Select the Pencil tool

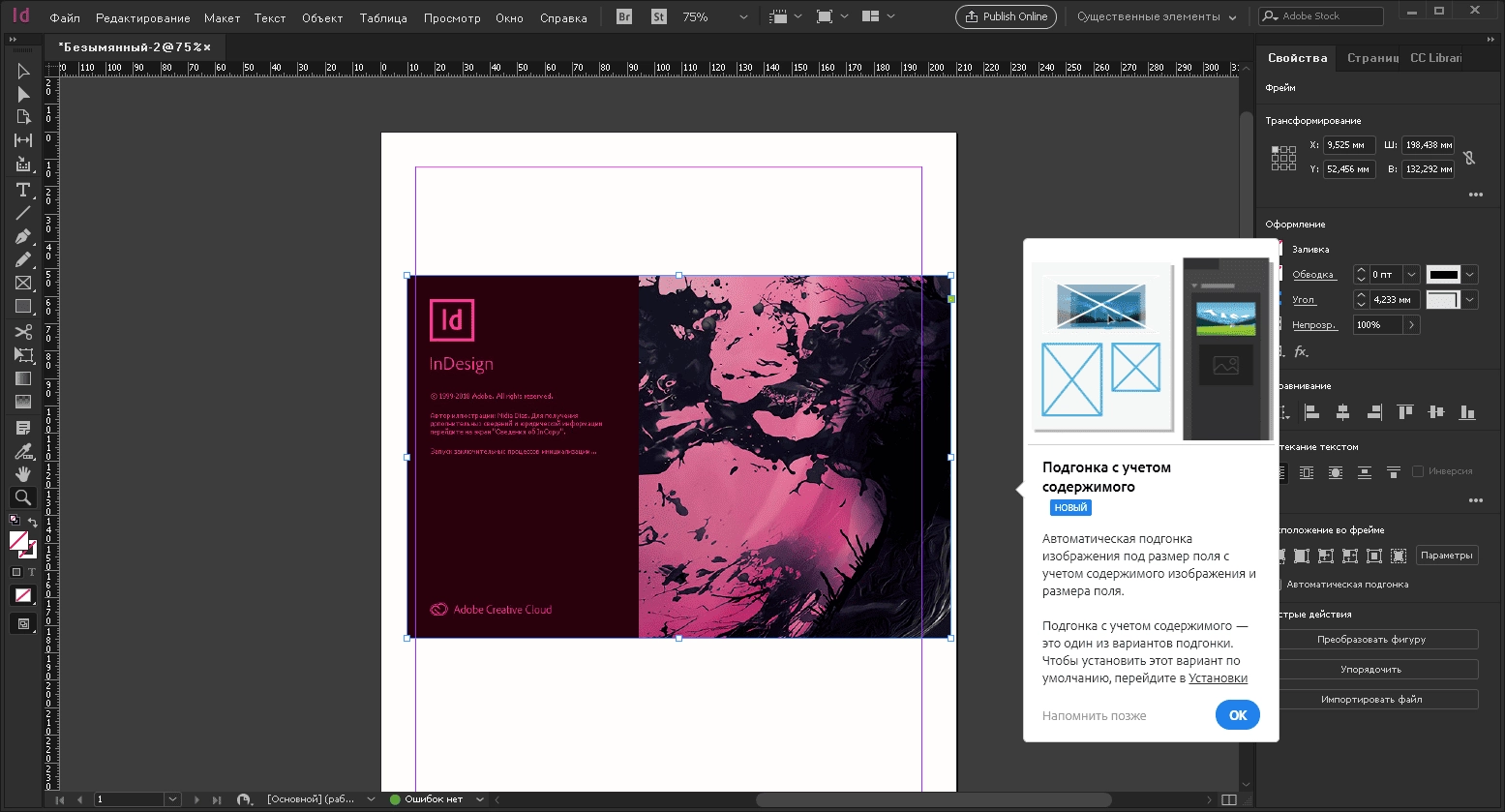pos(23,259)
